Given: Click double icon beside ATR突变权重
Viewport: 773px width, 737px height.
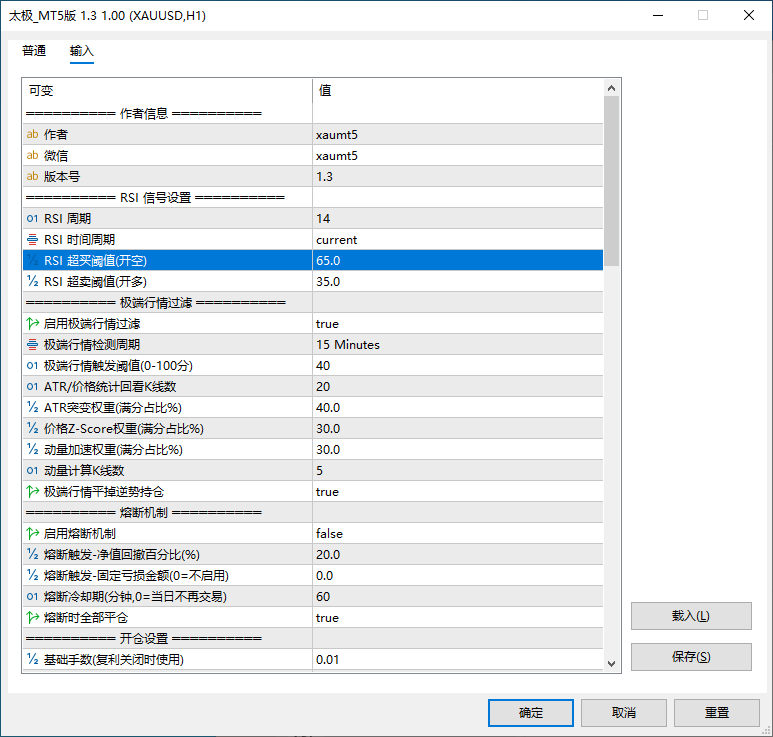Looking at the screenshot, I should pyautogui.click(x=33, y=407).
